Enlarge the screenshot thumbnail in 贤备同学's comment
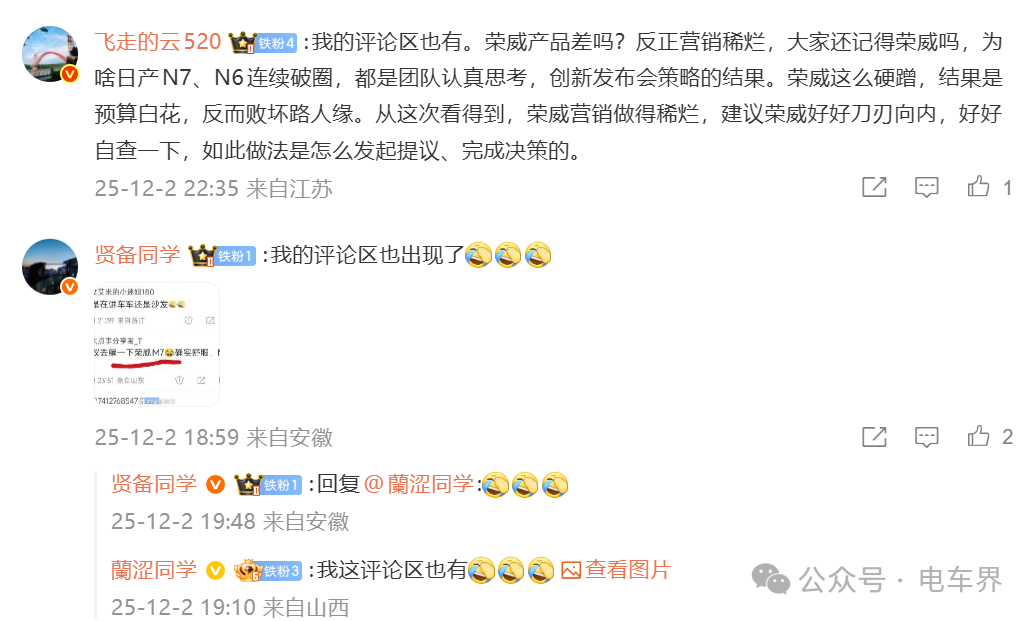Viewport: 1035px width, 621px height. pyautogui.click(x=156, y=344)
